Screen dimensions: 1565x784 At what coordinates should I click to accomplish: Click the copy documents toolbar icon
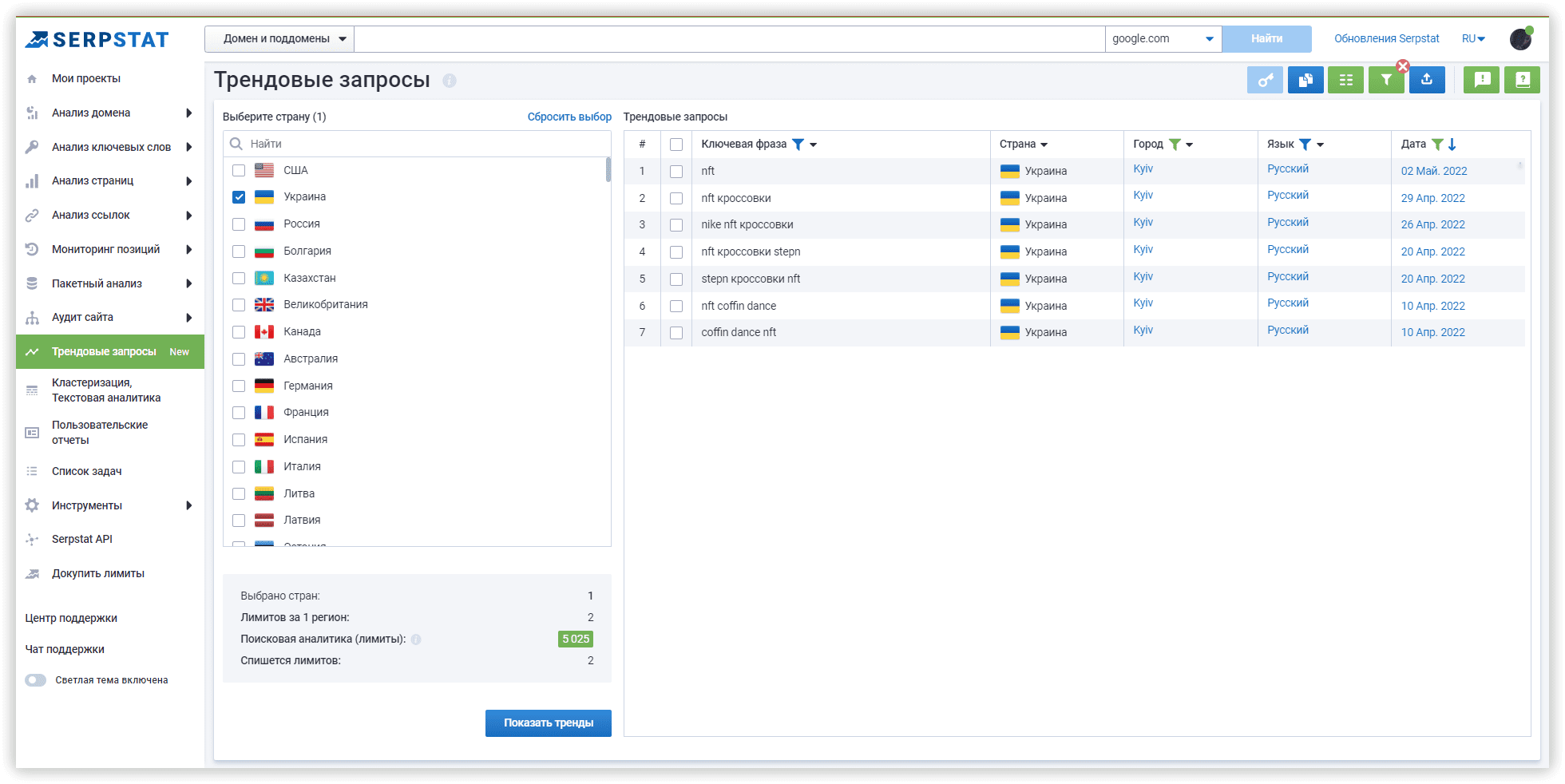[x=1305, y=80]
